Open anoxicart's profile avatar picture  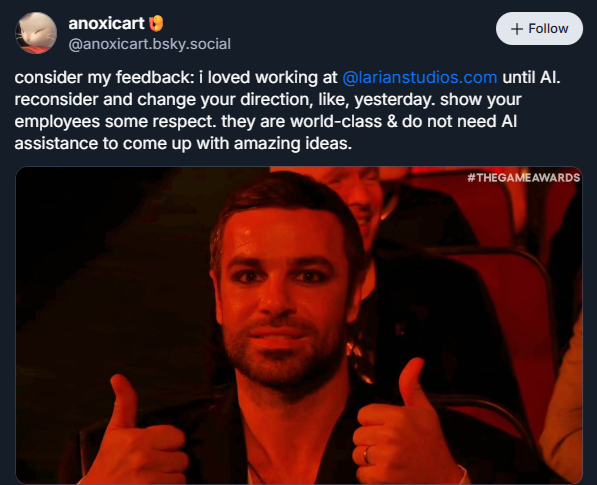pyautogui.click(x=36, y=33)
